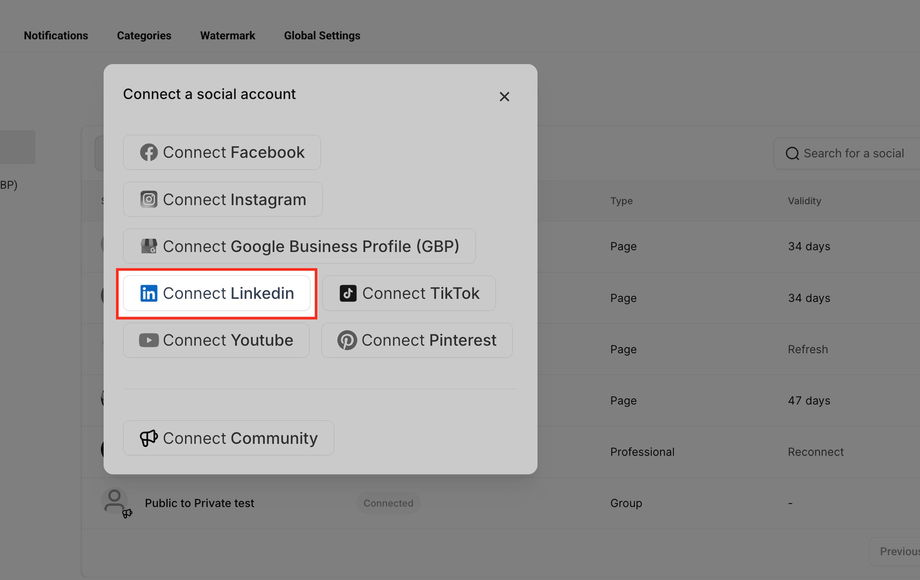
Task: Click the Connect Facebook text label
Action: (x=234, y=152)
